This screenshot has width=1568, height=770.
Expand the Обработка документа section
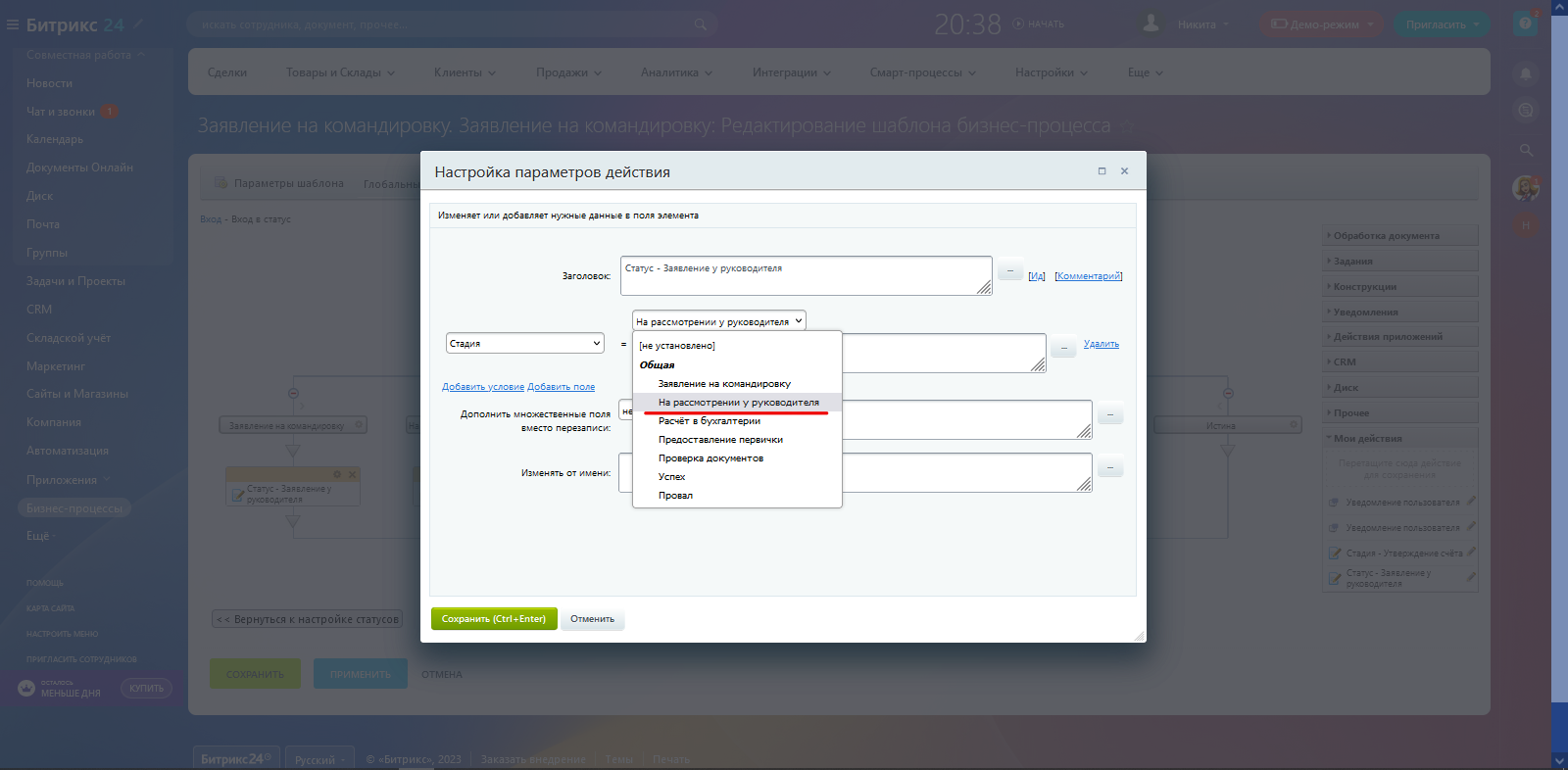(x=1400, y=236)
